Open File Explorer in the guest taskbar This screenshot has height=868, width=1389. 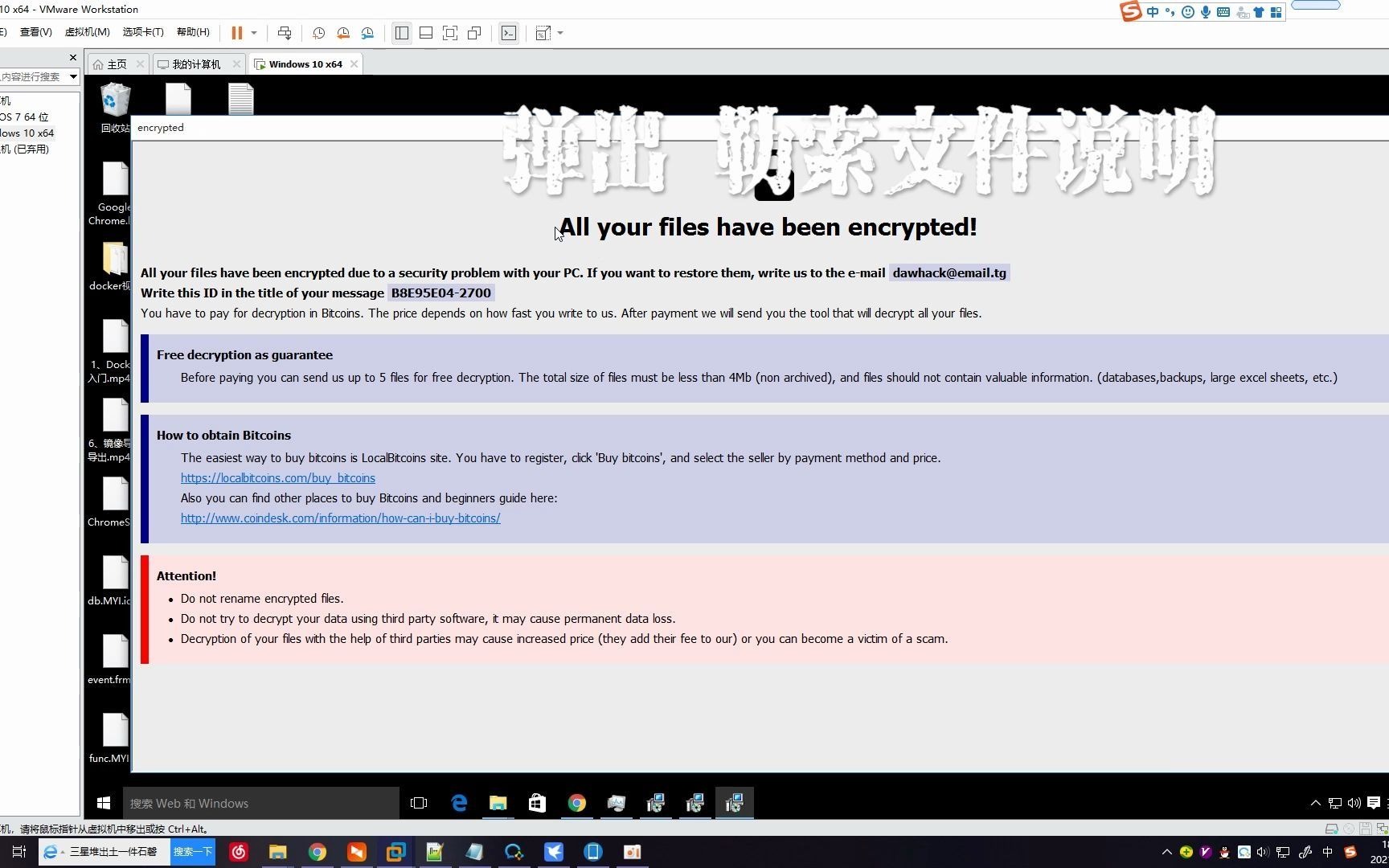click(x=498, y=803)
